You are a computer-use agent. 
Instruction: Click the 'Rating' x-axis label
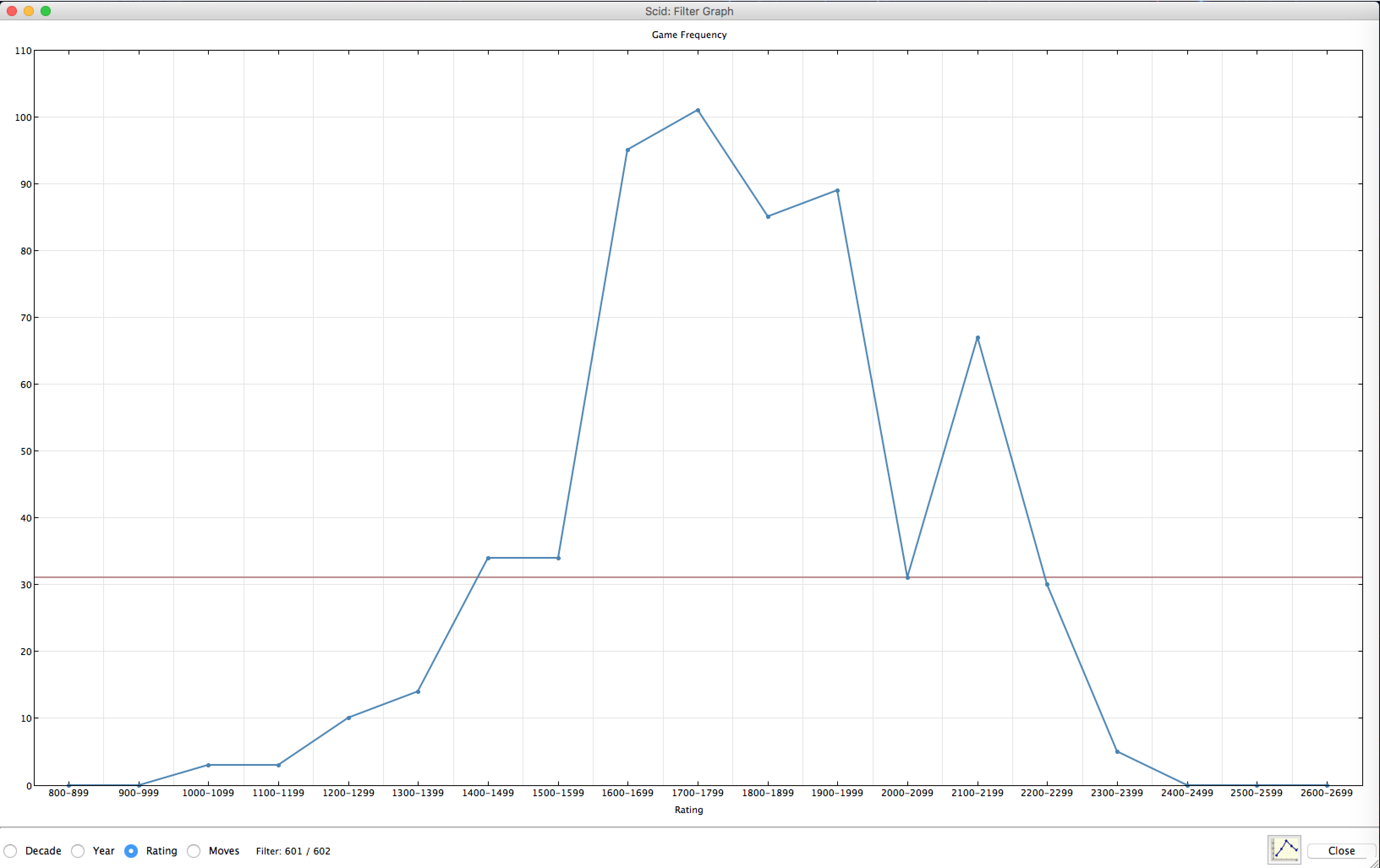(689, 810)
